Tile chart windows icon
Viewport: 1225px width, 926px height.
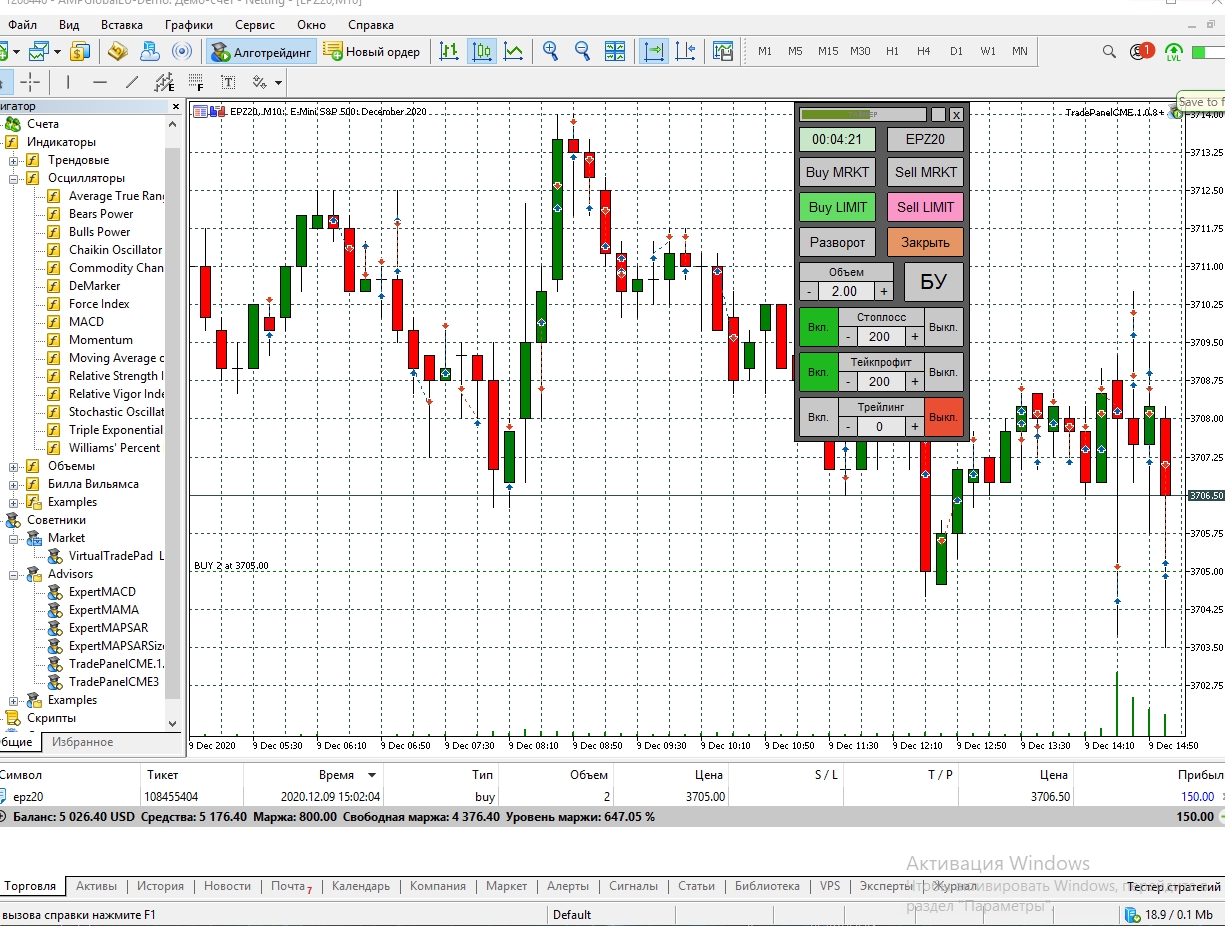[615, 51]
